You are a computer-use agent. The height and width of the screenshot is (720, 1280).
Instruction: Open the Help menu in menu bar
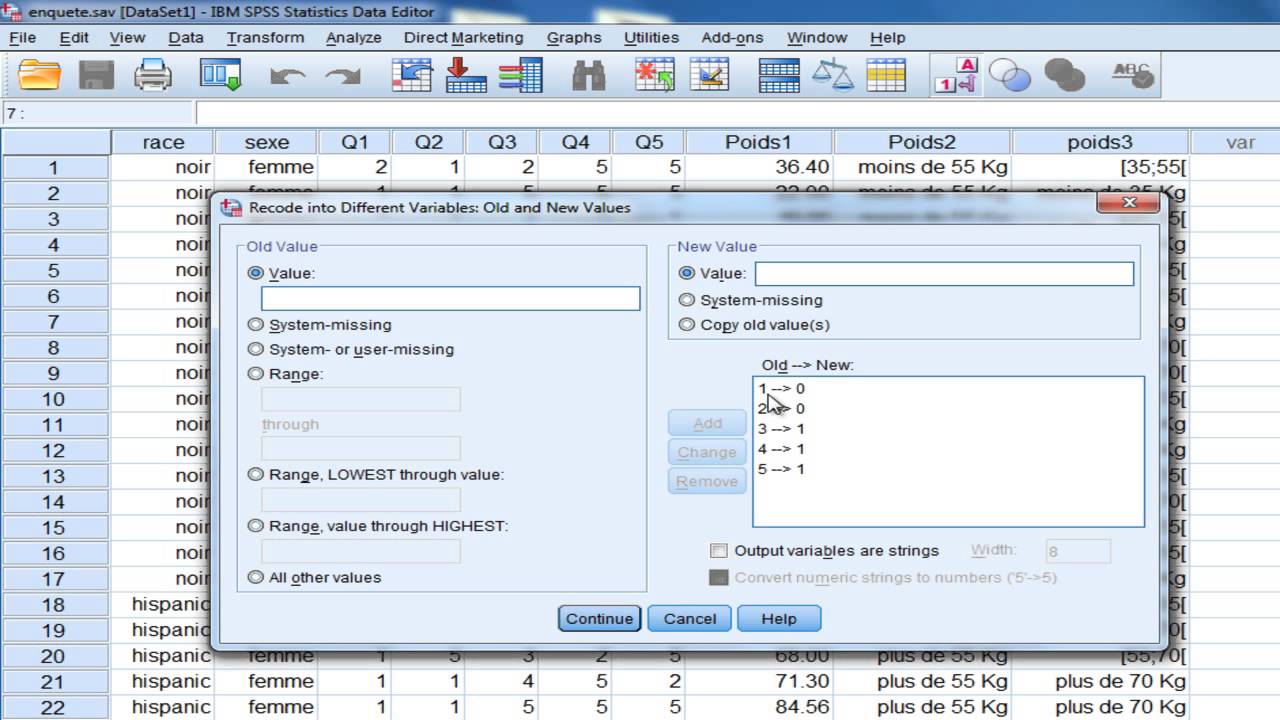(887, 37)
